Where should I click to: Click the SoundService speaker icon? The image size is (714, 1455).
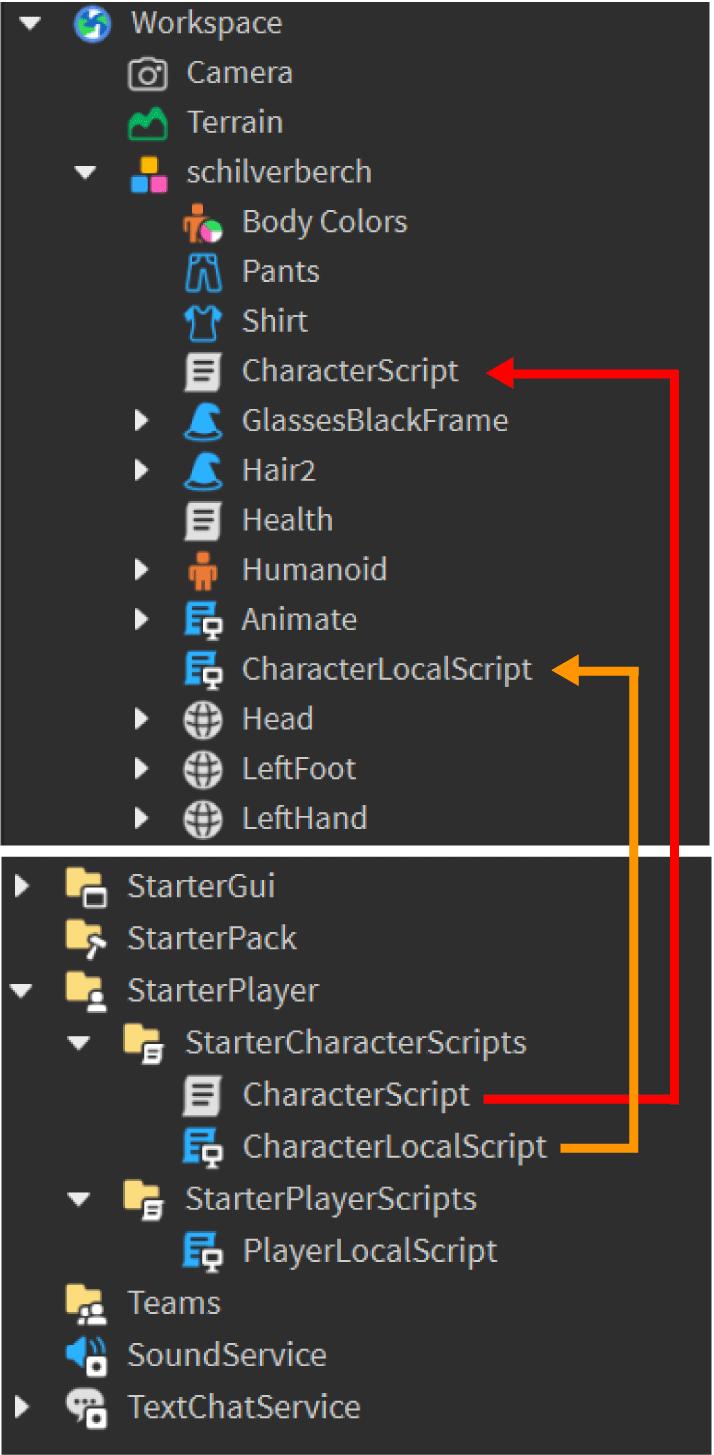point(86,1355)
